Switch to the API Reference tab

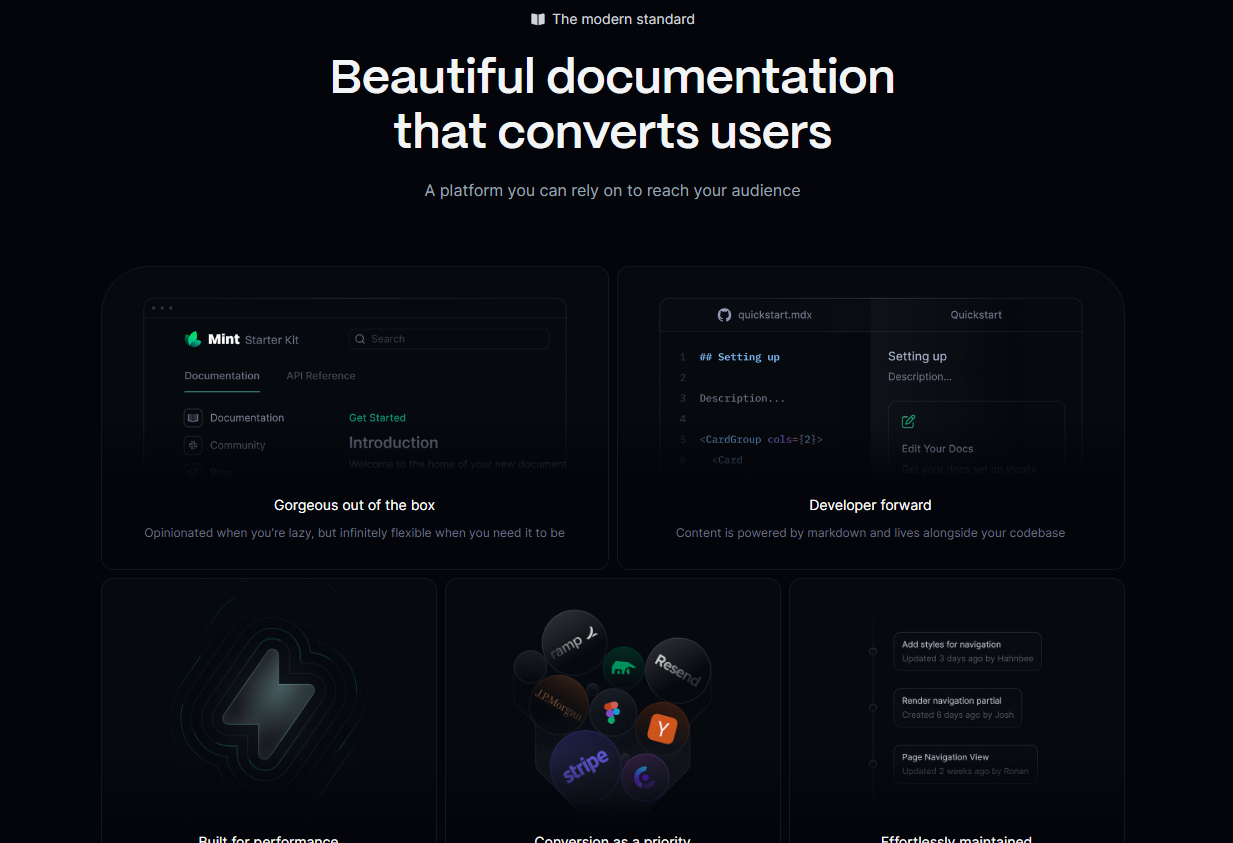point(321,376)
